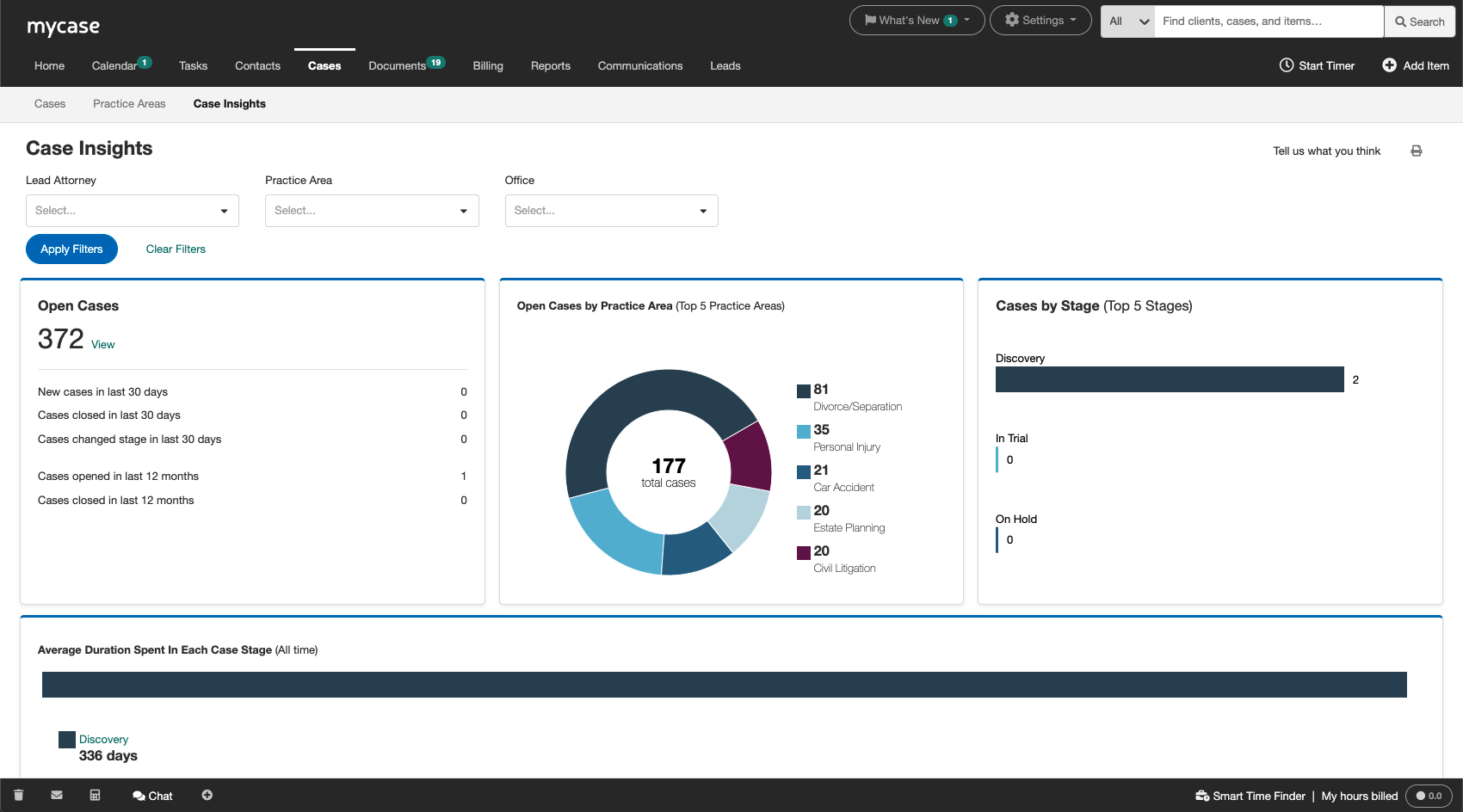Click the Discovery stage legend link
Viewport: 1463px width, 812px height.
[x=103, y=740]
